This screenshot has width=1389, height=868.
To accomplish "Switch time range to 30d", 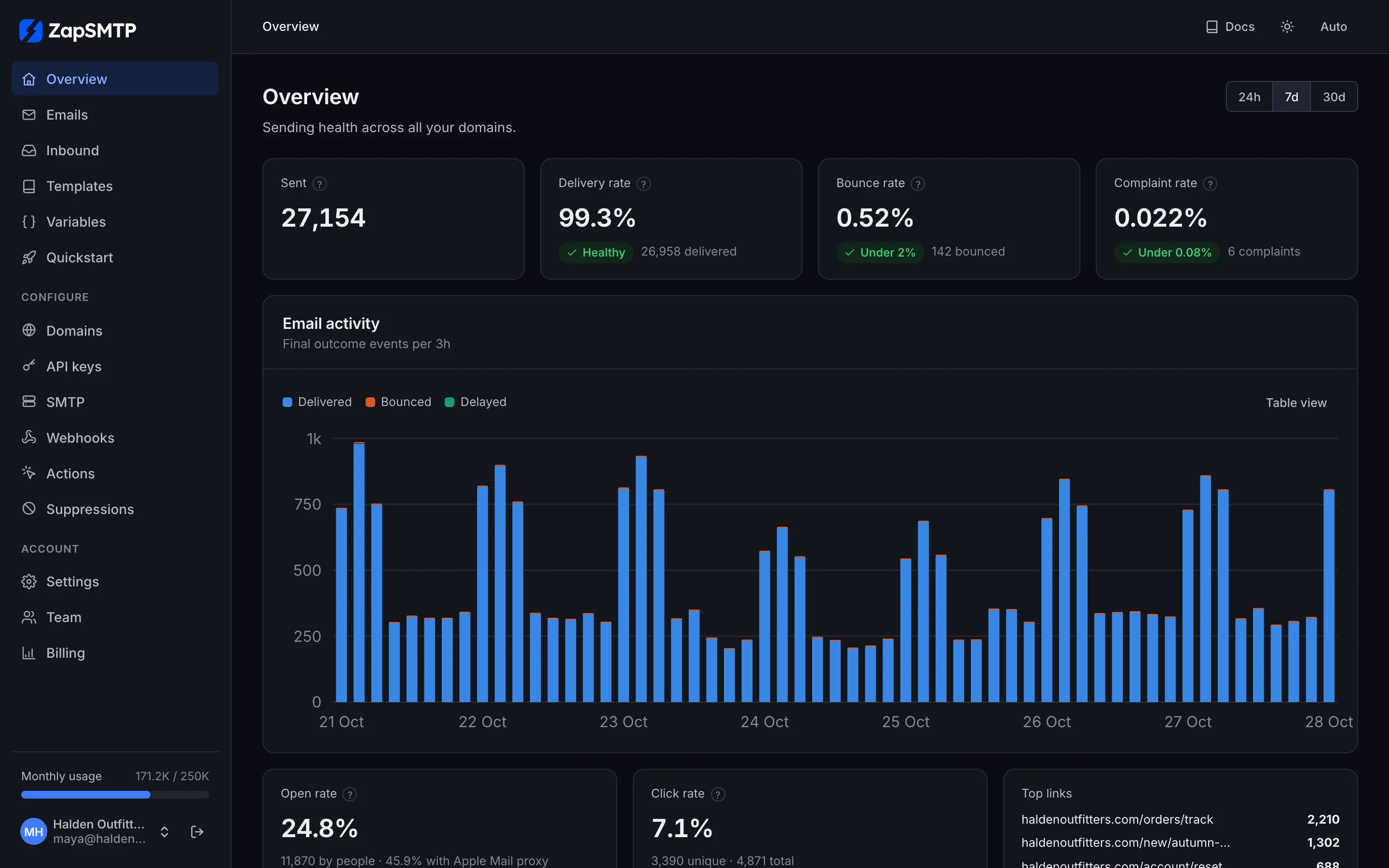I will [x=1334, y=97].
